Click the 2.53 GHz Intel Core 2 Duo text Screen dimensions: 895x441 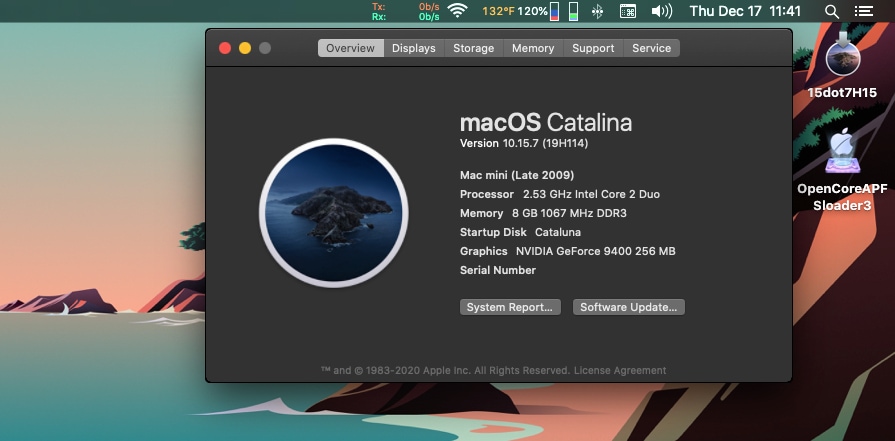pyautogui.click(x=591, y=194)
